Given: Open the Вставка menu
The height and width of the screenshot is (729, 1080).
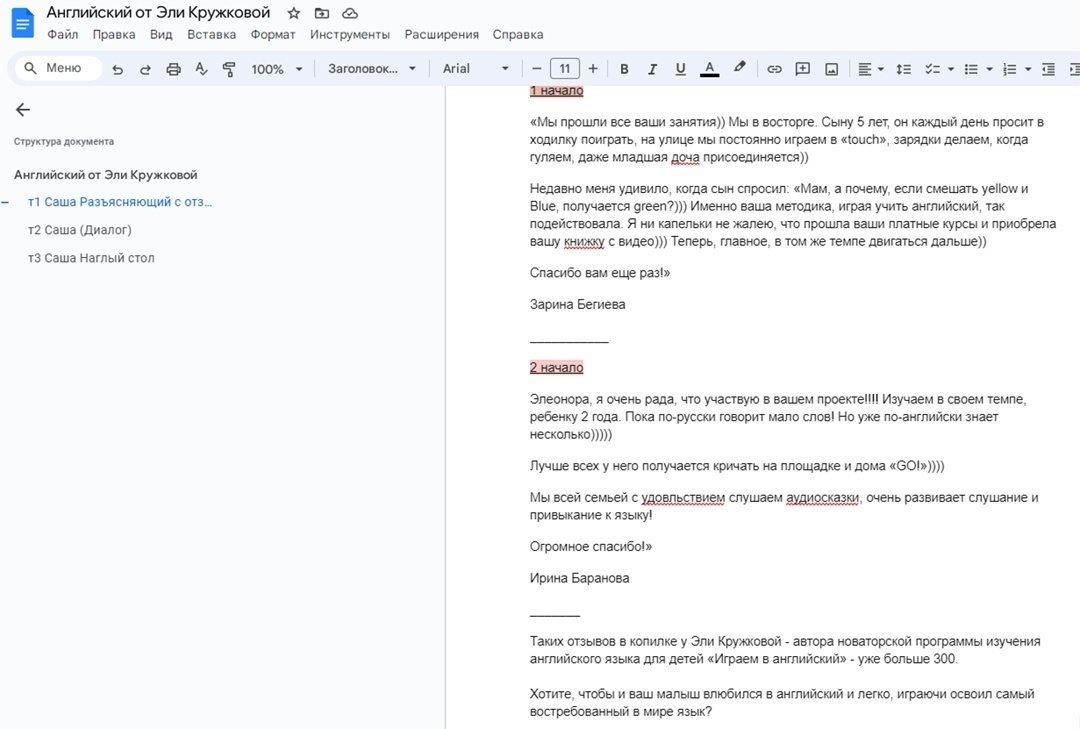Looking at the screenshot, I should 211,34.
